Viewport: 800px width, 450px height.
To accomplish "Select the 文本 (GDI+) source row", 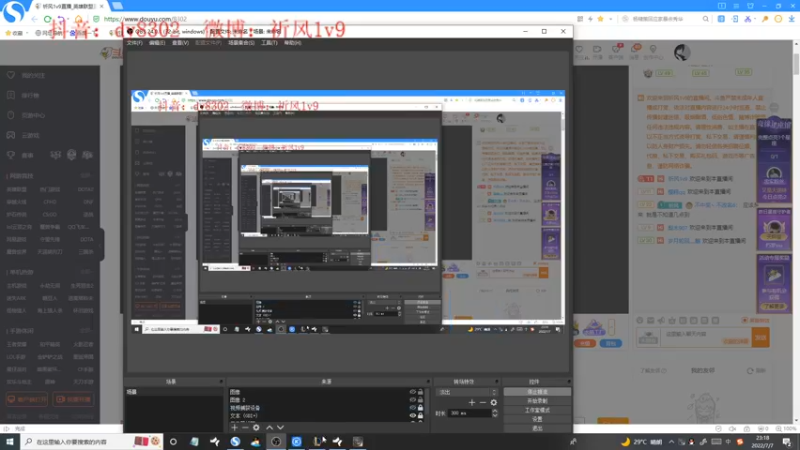I will (x=327, y=416).
